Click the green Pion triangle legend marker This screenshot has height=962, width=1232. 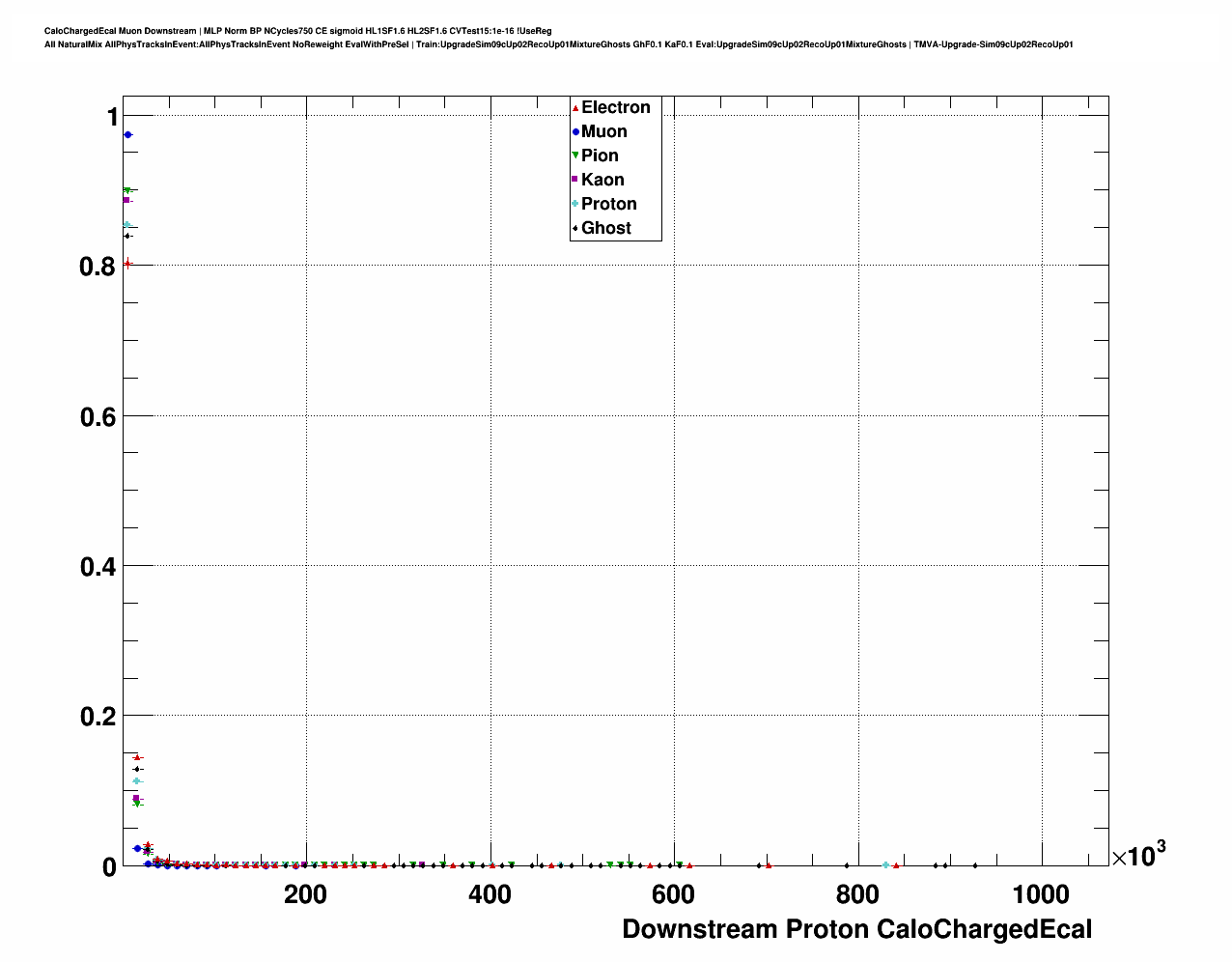coord(575,156)
